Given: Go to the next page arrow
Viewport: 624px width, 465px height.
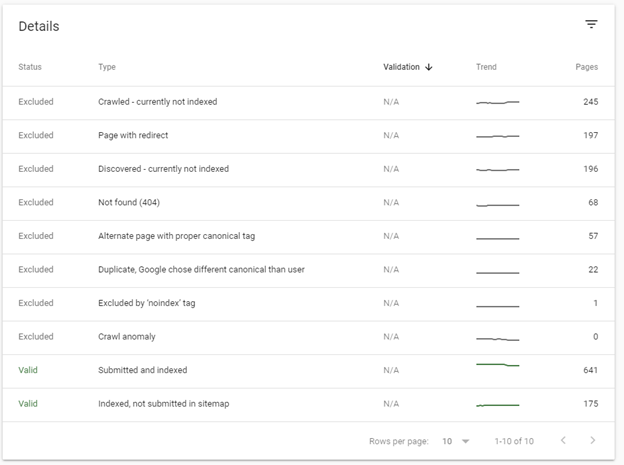Looking at the screenshot, I should pos(592,441).
